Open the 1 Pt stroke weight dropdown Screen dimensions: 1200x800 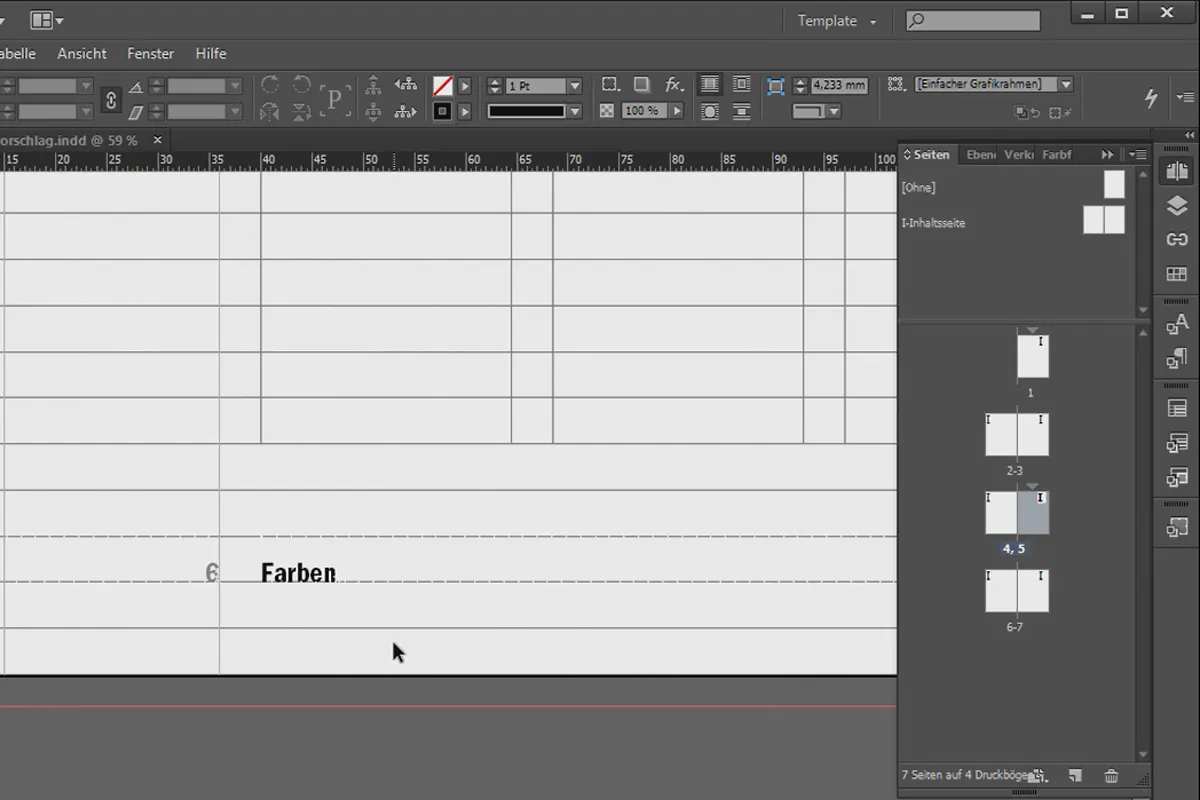(x=575, y=86)
